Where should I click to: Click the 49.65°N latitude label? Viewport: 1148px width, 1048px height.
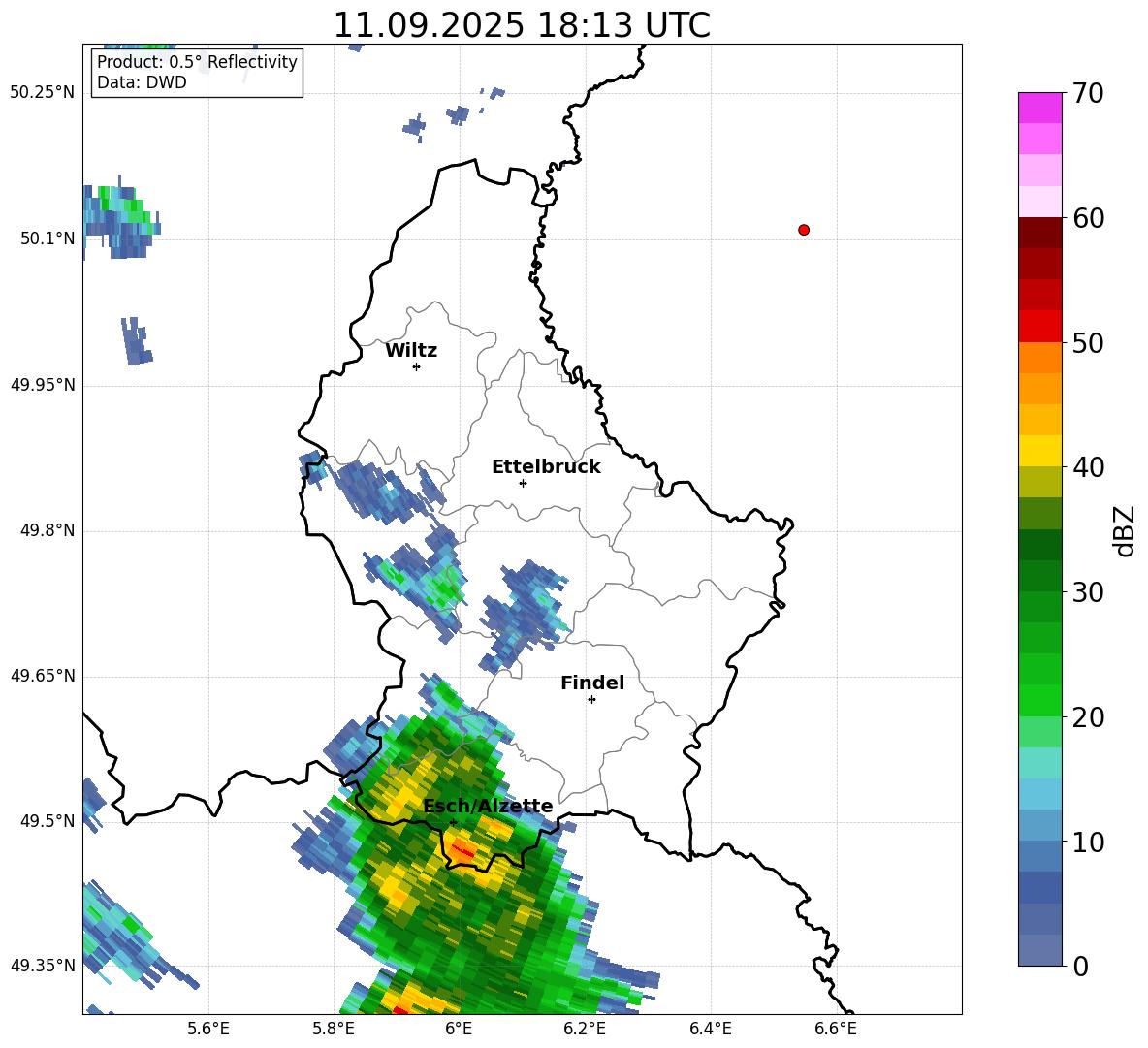tap(43, 675)
